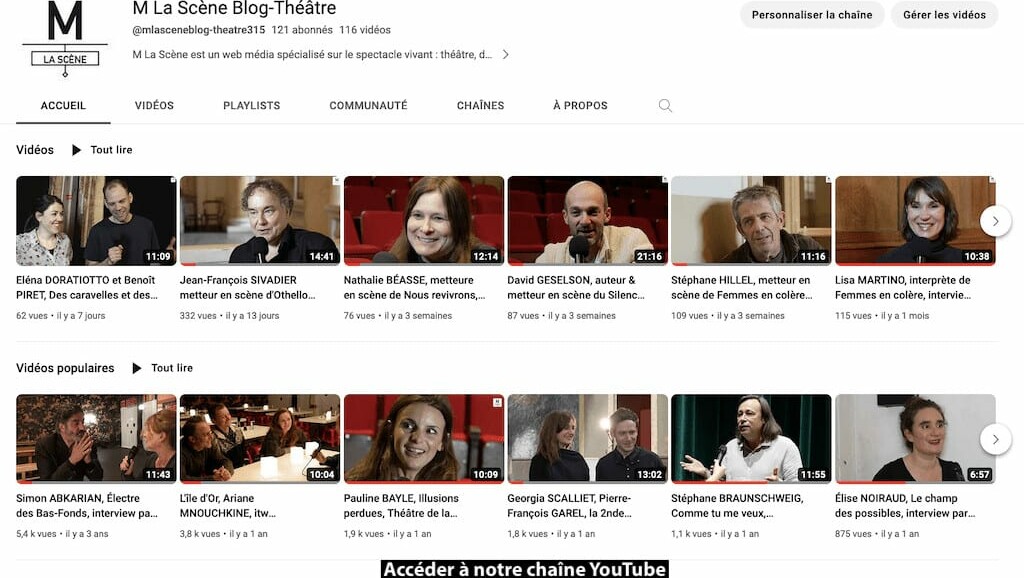Click title 'Stéphane BRAUNSCHWEIG, Comme tu me veux'
Image resolution: width=1024 pixels, height=578 pixels.
(737, 506)
